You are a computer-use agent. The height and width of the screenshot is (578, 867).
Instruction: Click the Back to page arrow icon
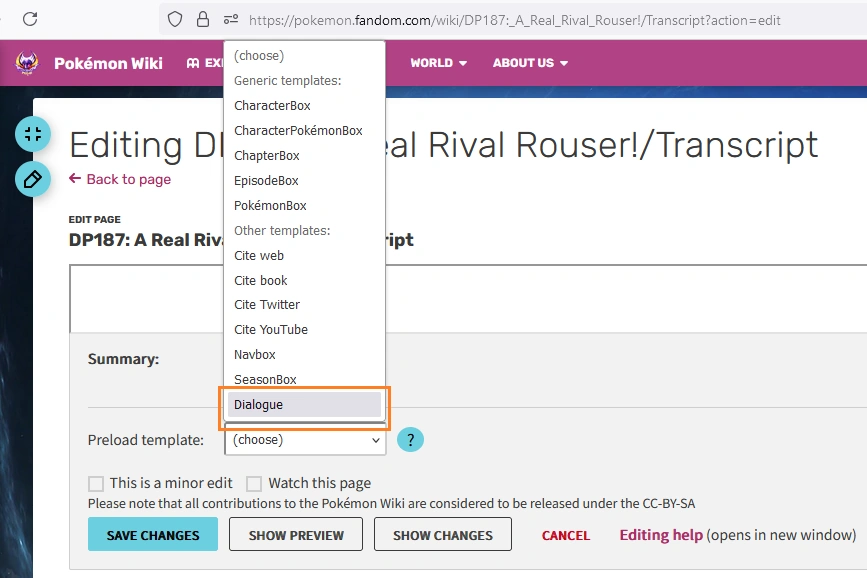[75, 178]
